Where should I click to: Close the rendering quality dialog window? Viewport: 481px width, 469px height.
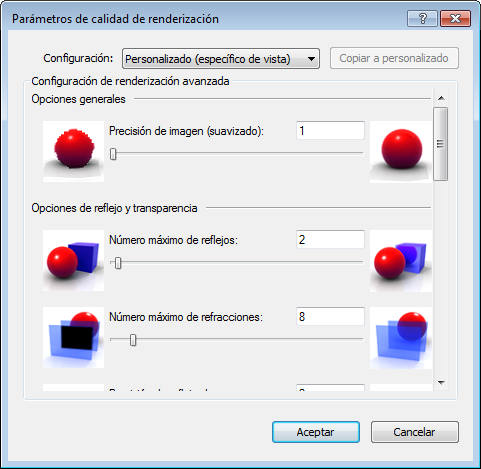point(455,18)
